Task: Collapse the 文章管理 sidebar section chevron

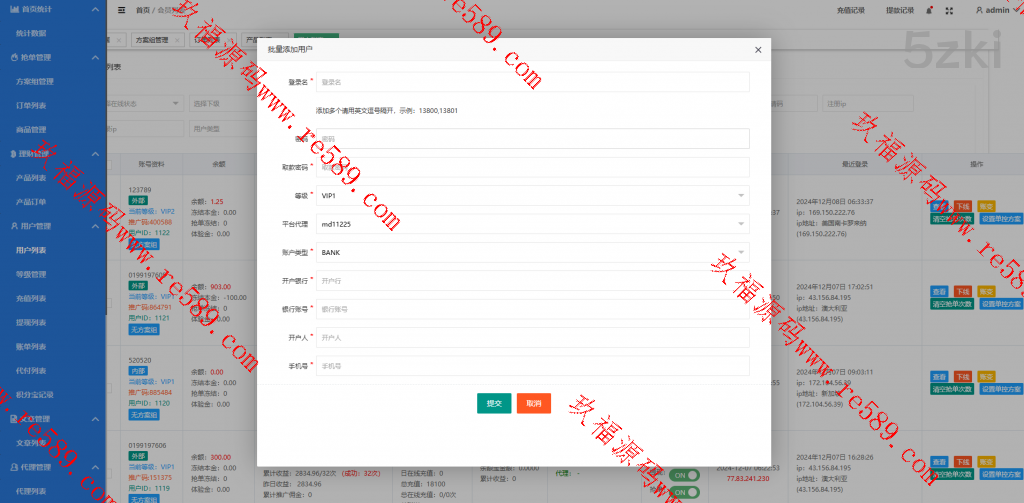Action: pos(95,419)
